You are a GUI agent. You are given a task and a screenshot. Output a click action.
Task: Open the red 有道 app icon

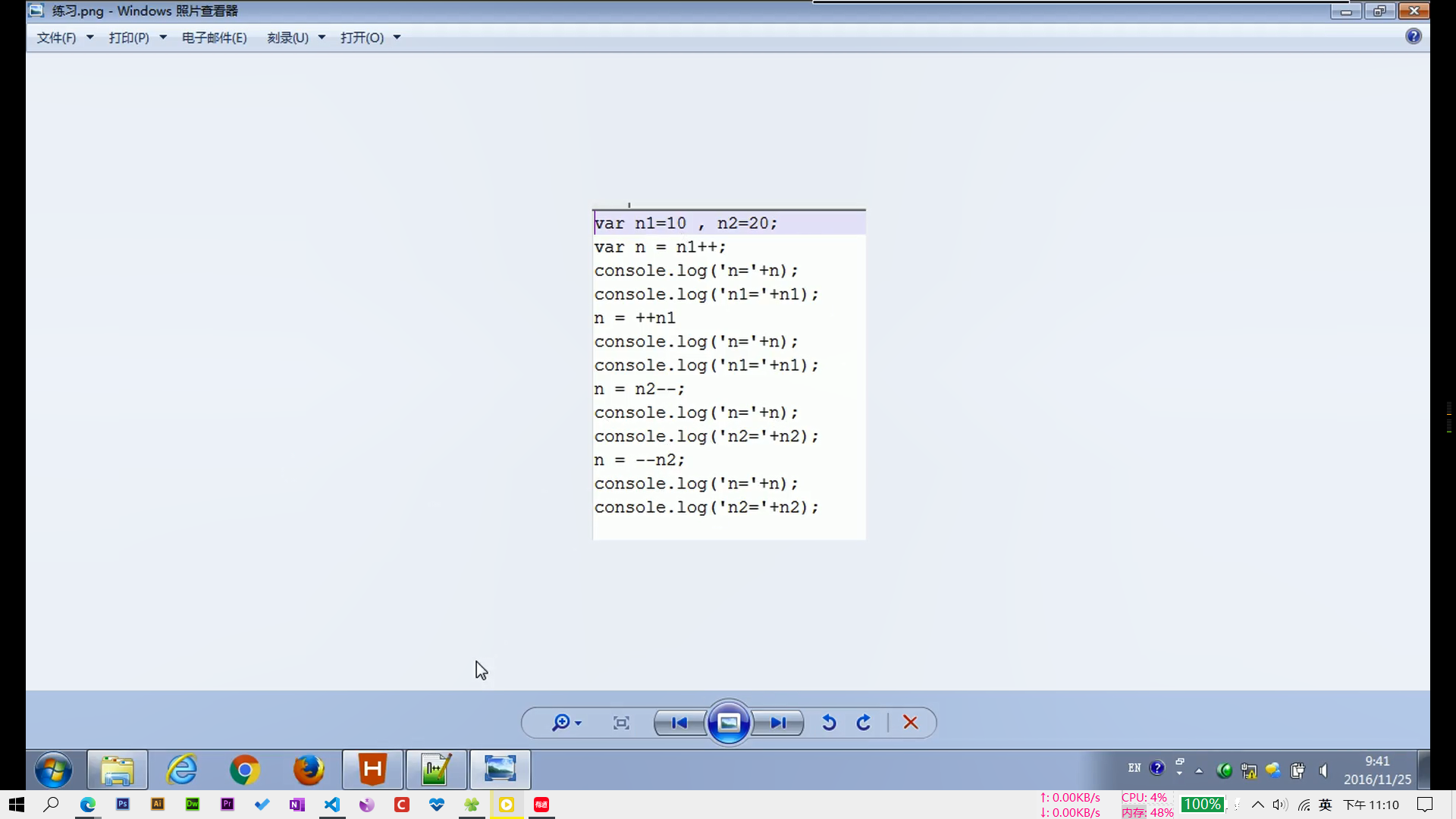coord(541,805)
